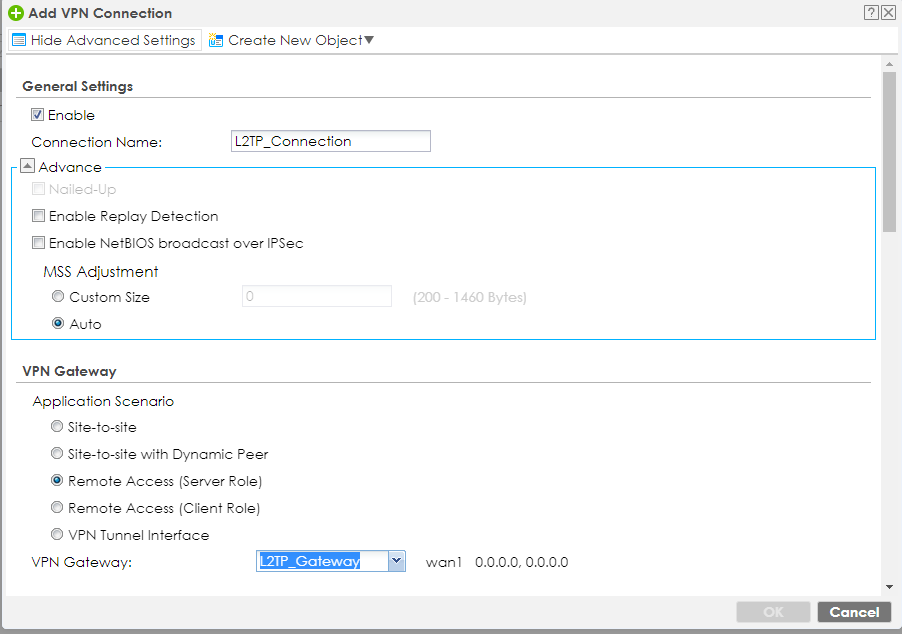The width and height of the screenshot is (902, 634).
Task: Select Auto MSS adjustment option
Action: (58, 324)
